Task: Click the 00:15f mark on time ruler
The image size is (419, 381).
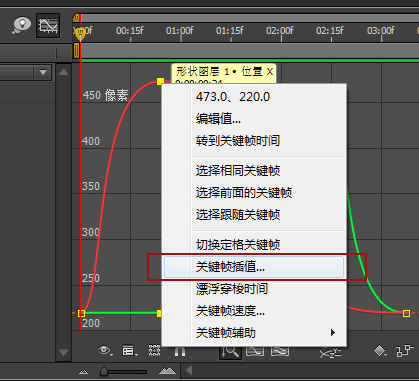Action: tap(130, 31)
